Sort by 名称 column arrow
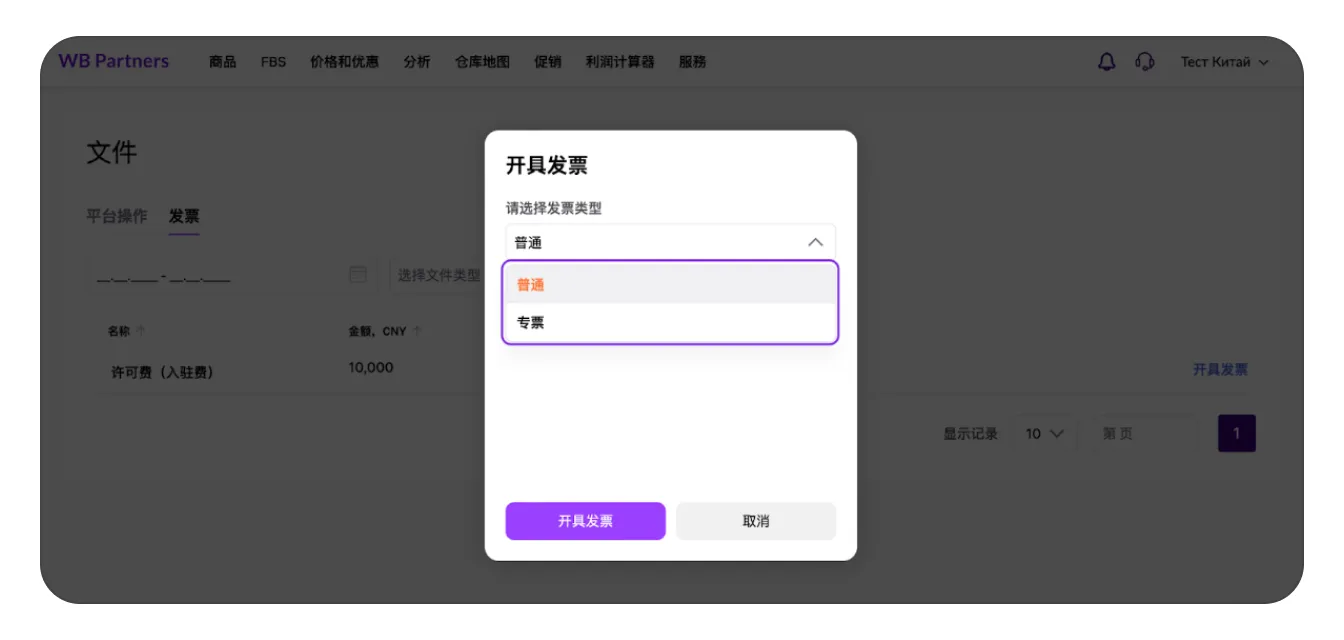1344x640 pixels. tap(141, 331)
